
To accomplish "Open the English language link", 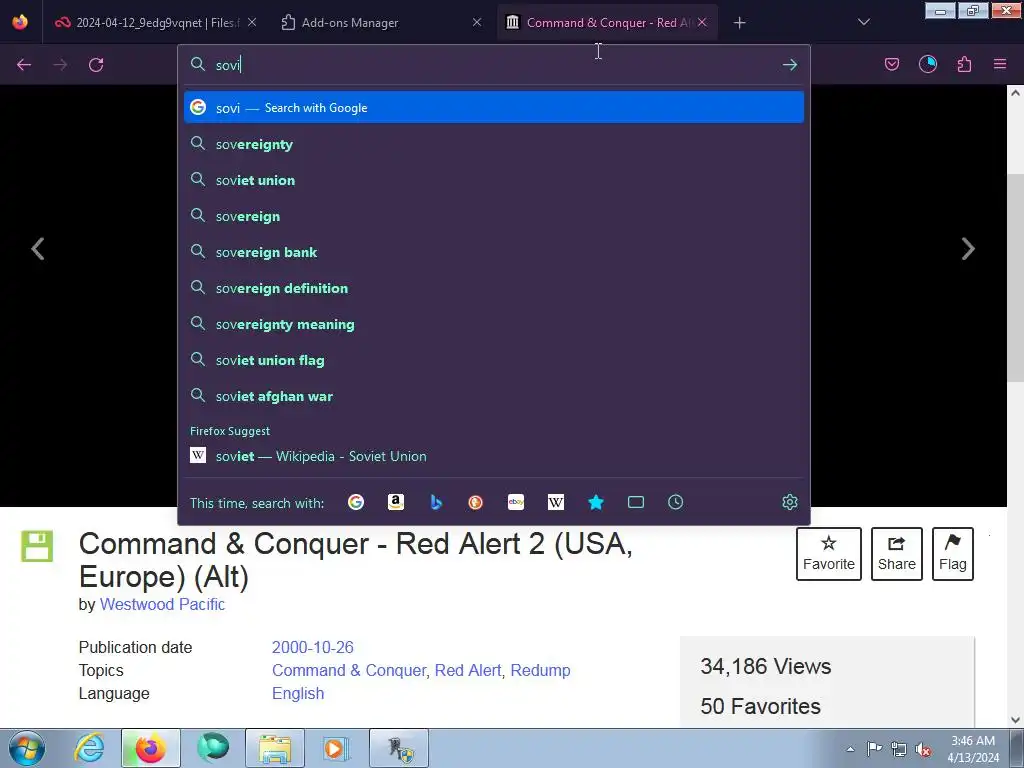I will (x=298, y=693).
